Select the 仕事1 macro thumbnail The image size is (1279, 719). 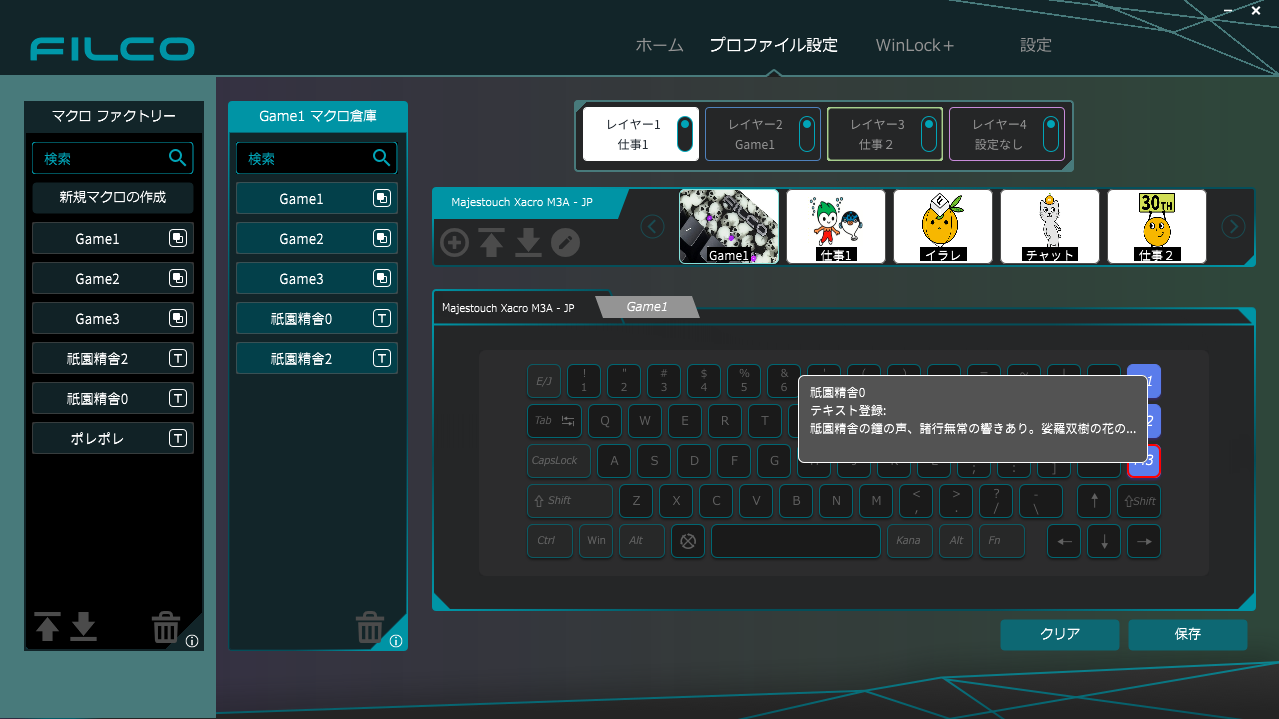(x=835, y=227)
